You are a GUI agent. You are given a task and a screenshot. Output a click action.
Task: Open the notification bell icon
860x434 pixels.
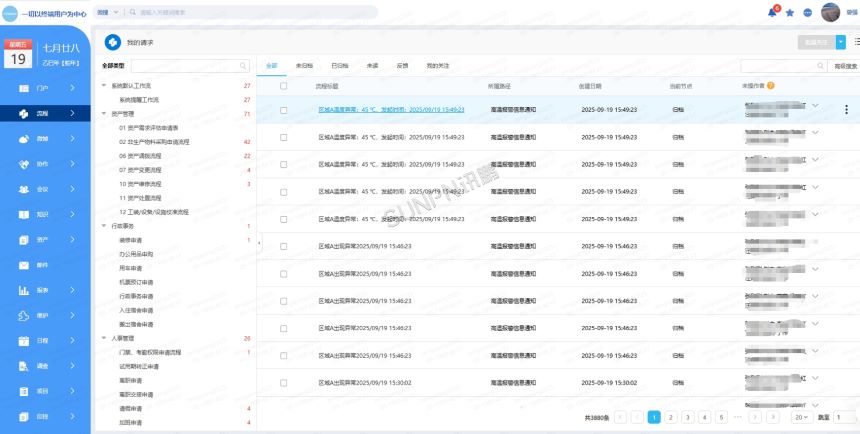pos(772,13)
